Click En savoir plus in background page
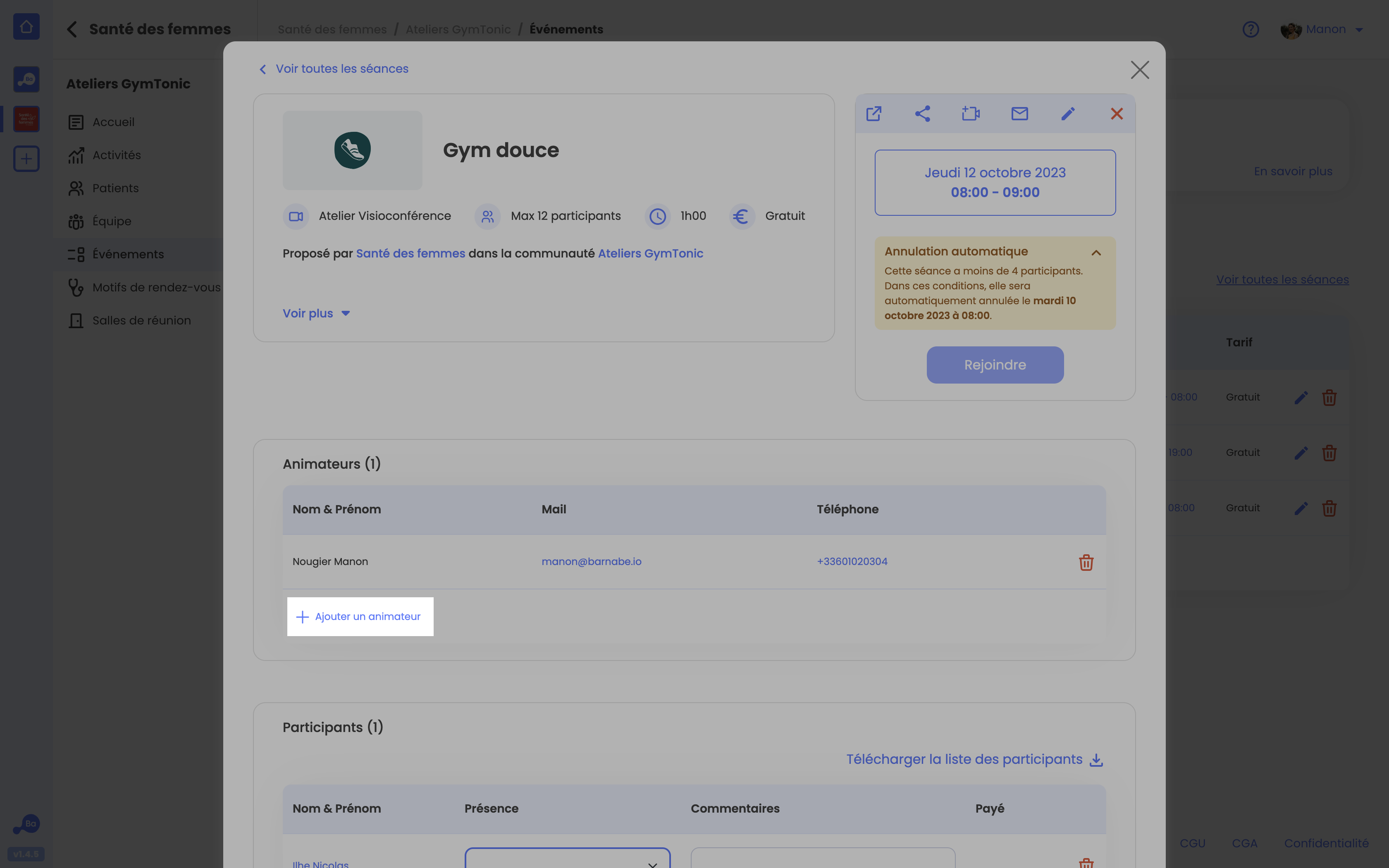The width and height of the screenshot is (1389, 868). (1293, 171)
